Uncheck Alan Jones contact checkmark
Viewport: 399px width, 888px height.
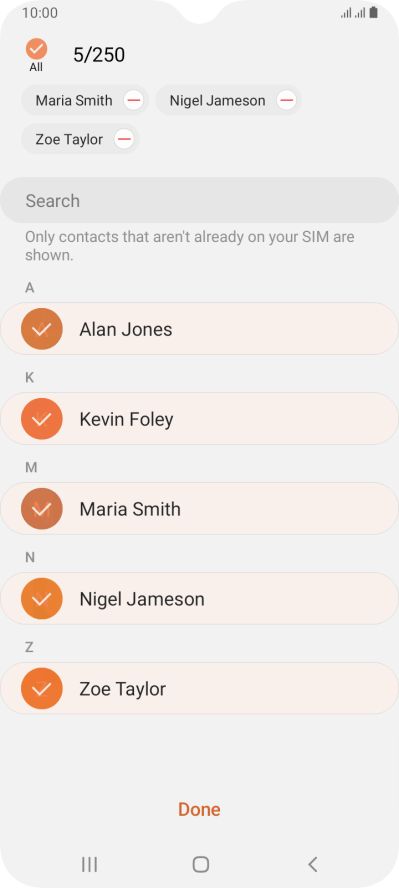[x=41, y=329]
